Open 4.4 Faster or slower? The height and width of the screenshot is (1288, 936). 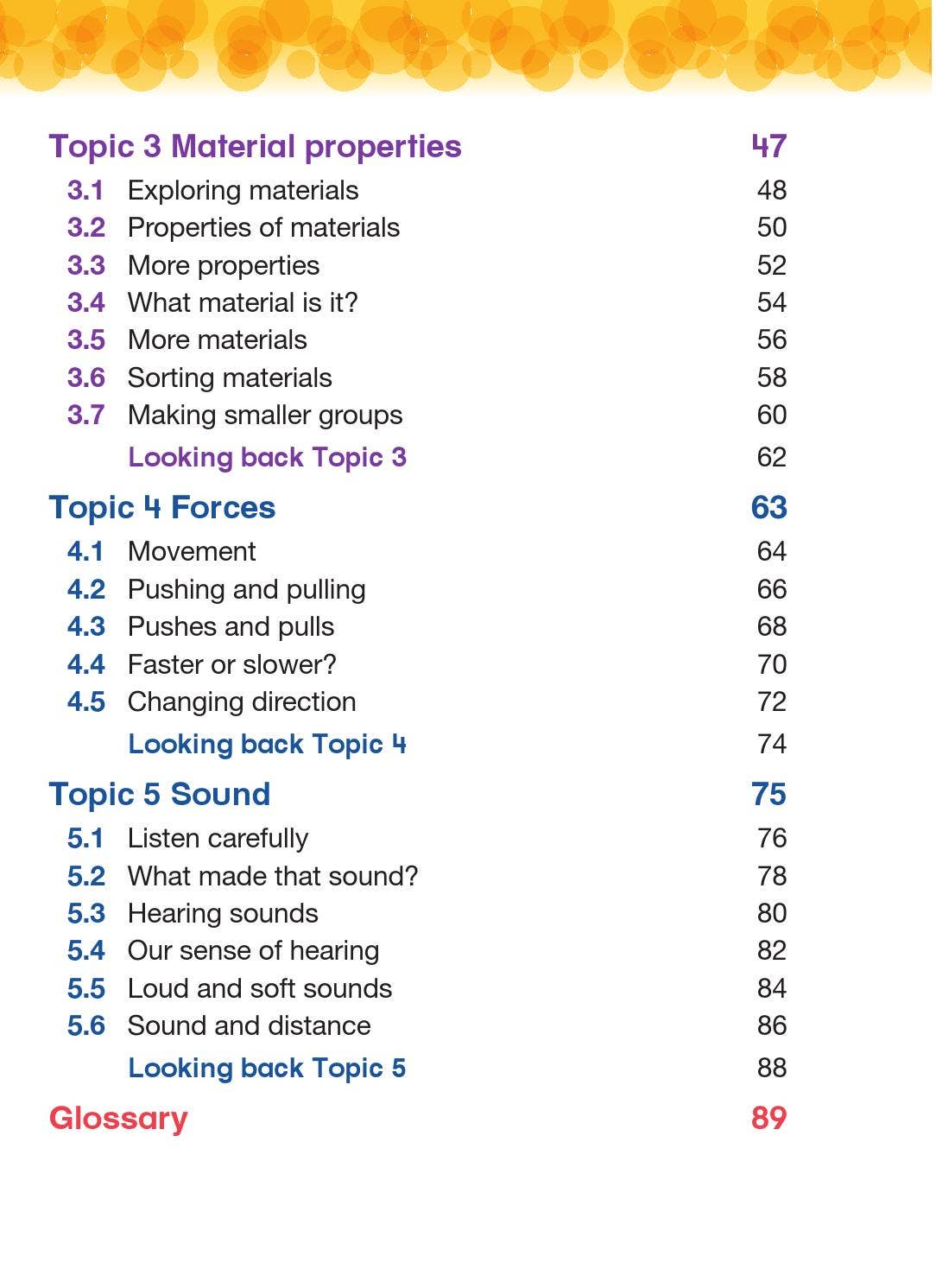[202, 664]
